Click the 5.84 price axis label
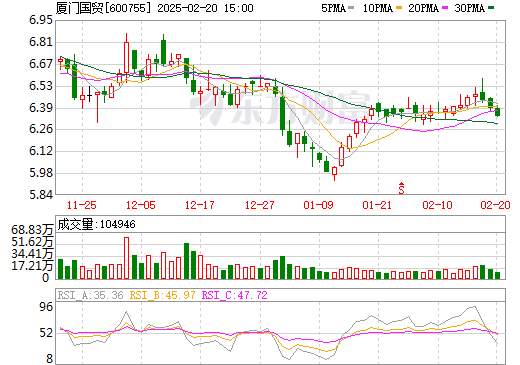The image size is (520, 365). (41, 195)
